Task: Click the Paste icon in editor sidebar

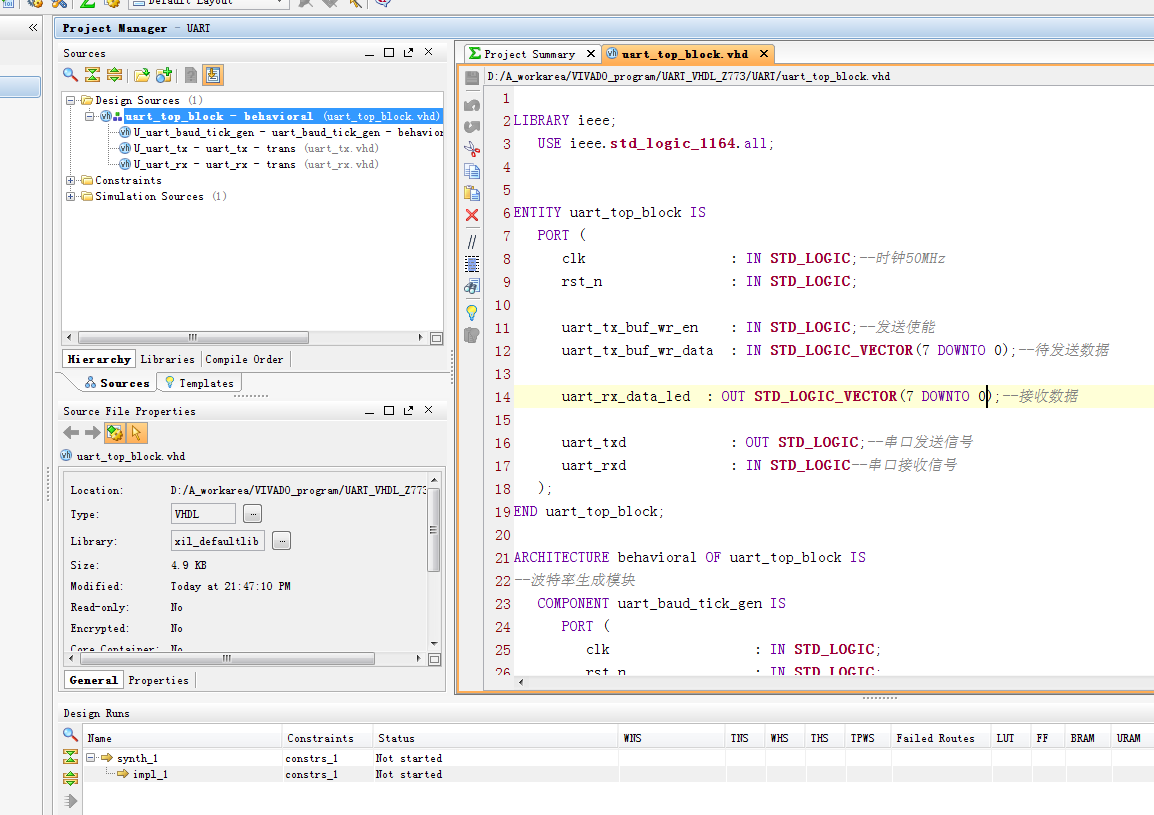Action: tap(472, 193)
